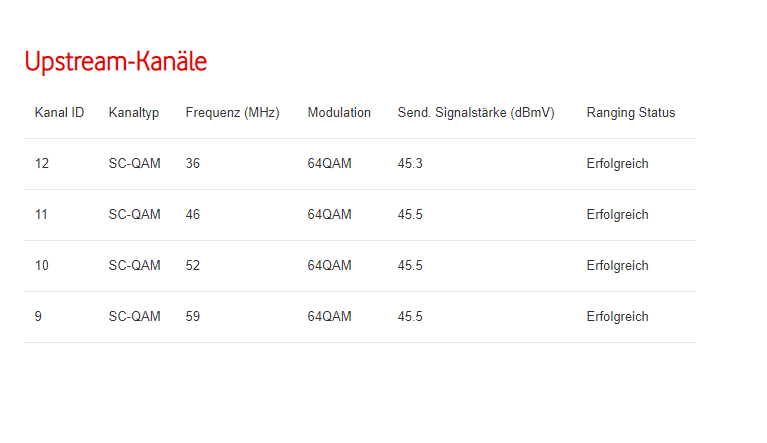Click channel ID 9 cell
Image resolution: width=767 pixels, height=443 pixels.
click(x=38, y=317)
